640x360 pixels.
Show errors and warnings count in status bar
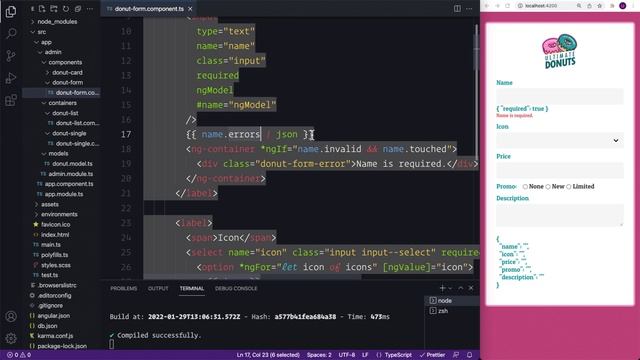click(19, 355)
